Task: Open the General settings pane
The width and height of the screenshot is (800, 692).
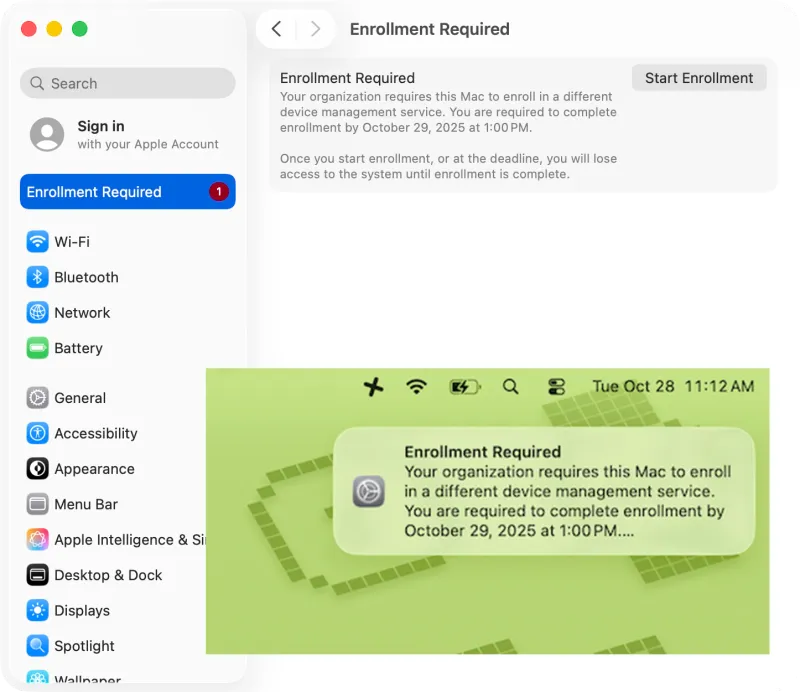Action: click(80, 398)
